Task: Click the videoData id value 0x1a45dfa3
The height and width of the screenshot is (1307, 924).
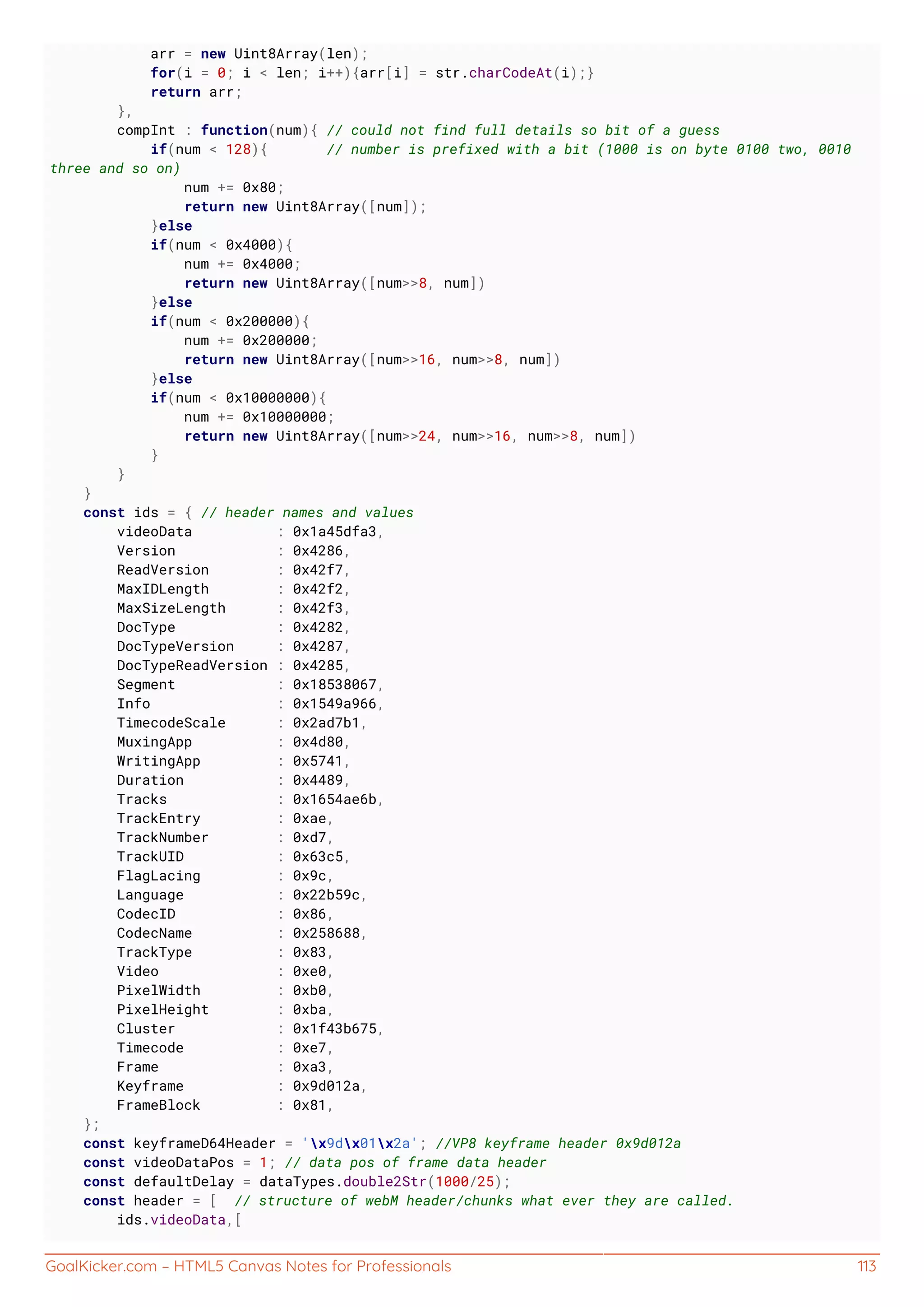Action: click(x=335, y=532)
